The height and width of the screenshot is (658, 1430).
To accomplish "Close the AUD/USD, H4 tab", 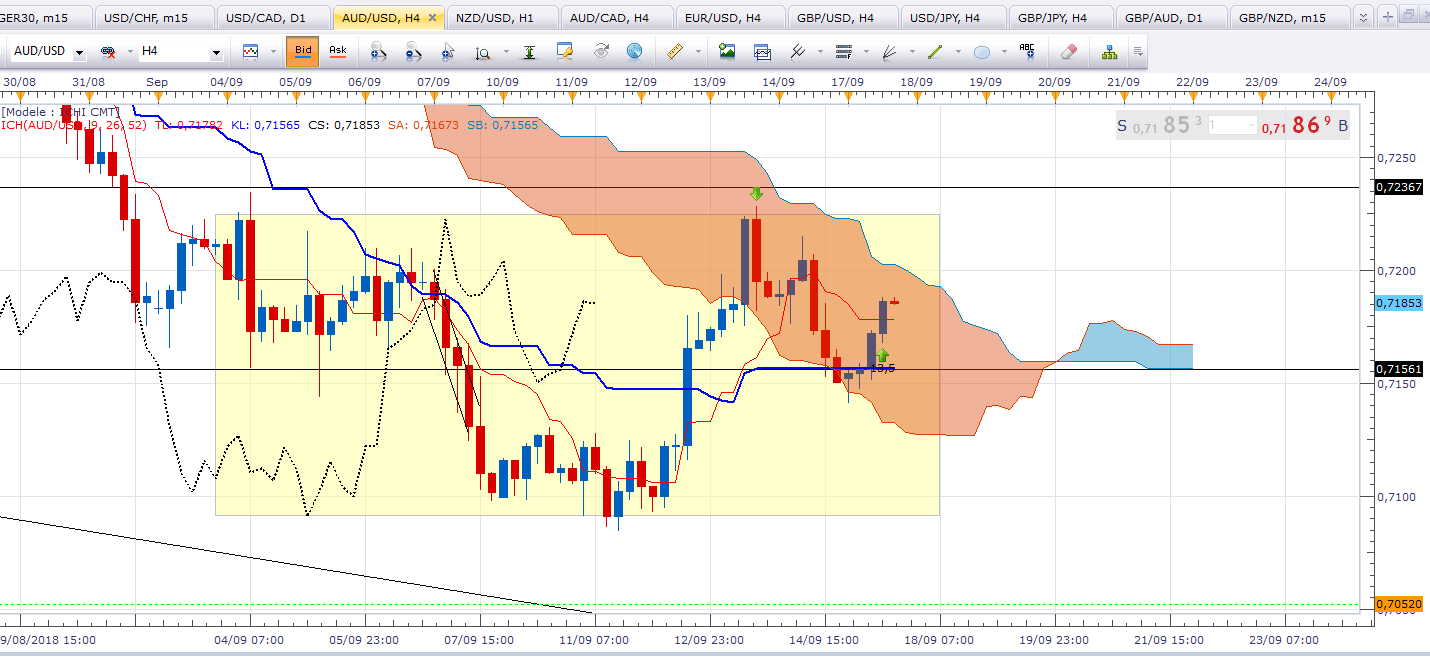I will (x=432, y=17).
